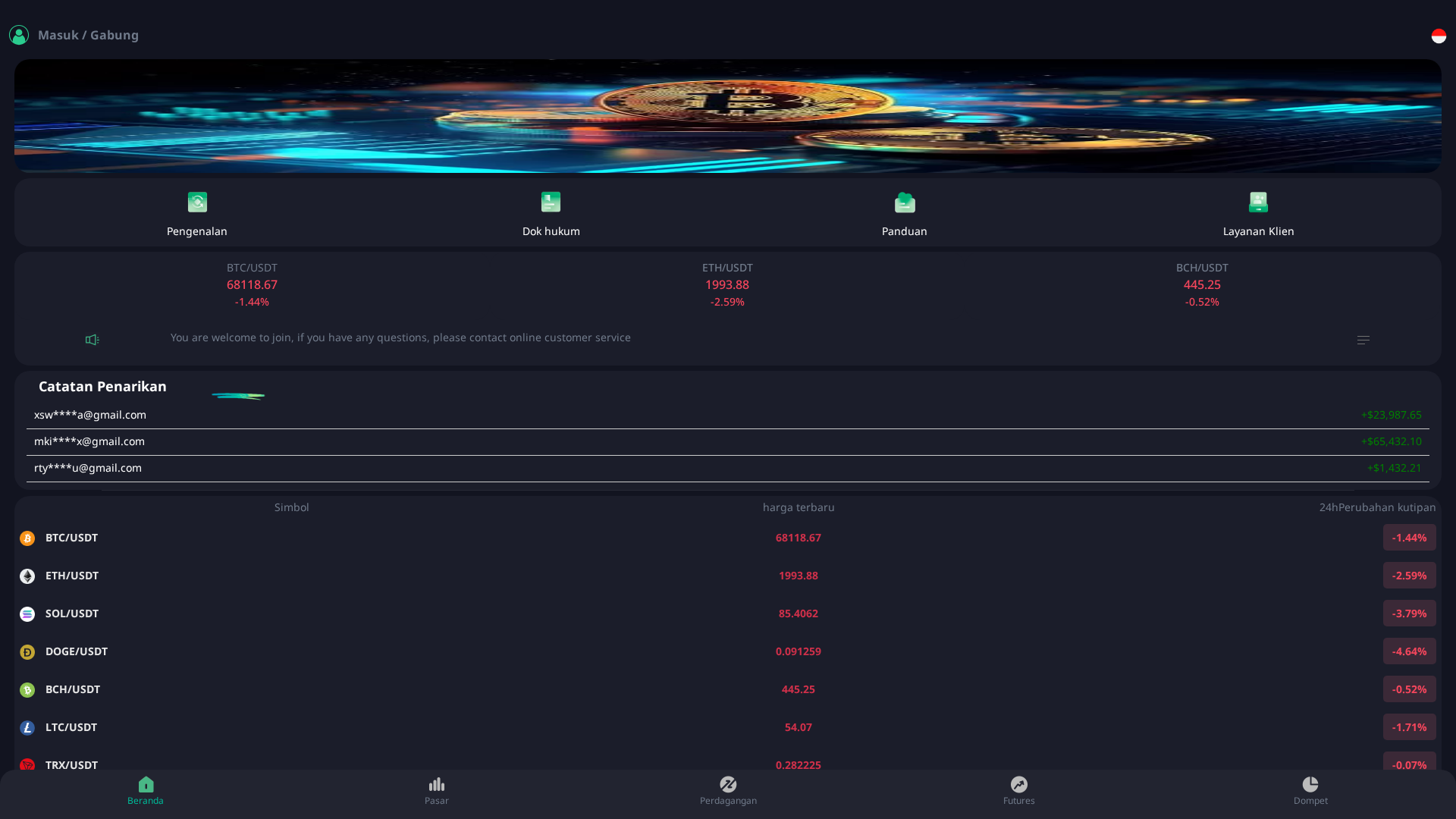Open the language selector via the Indonesian flag
Image resolution: width=1456 pixels, height=819 pixels.
[1439, 35]
